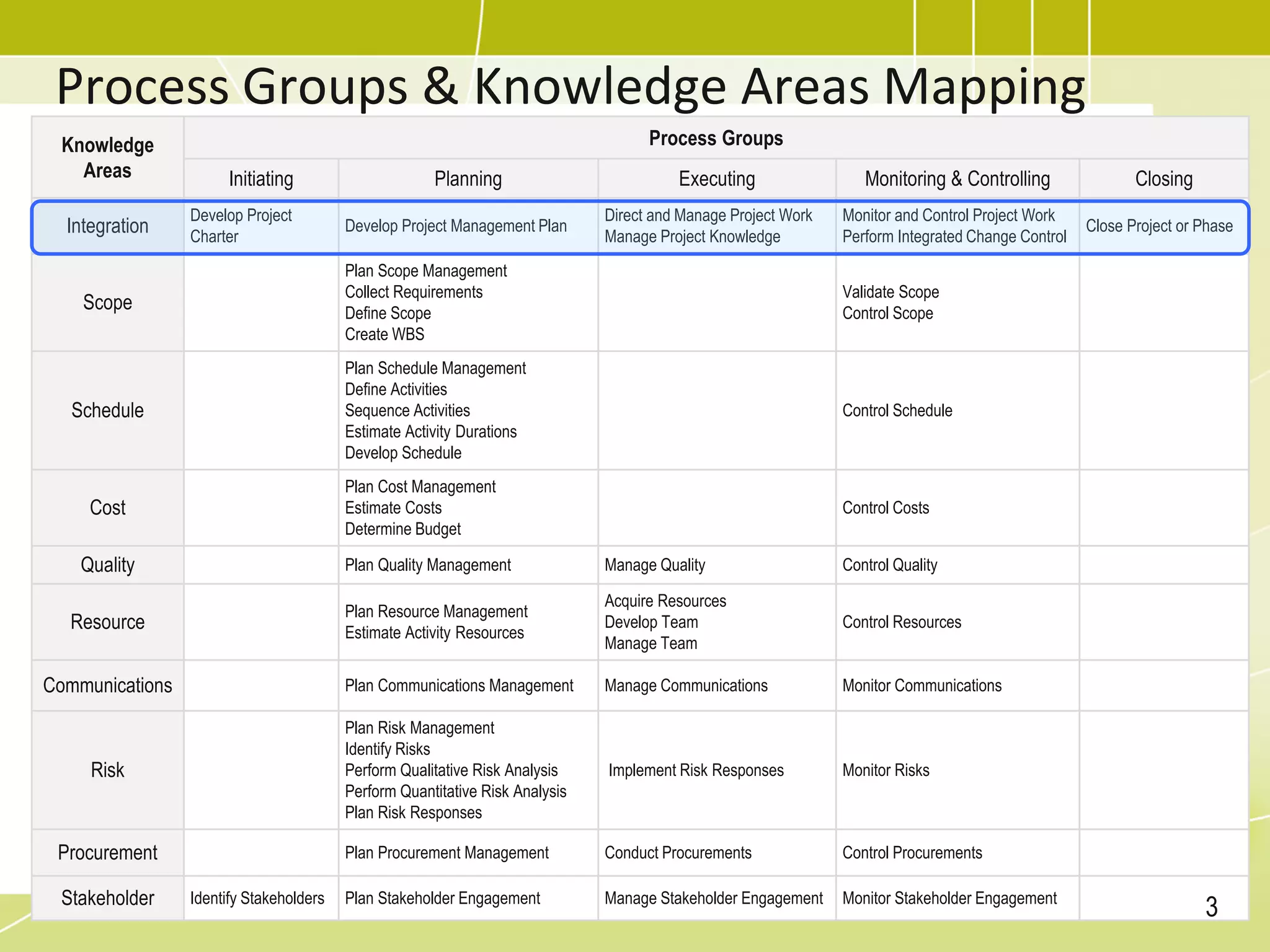
Task: Select the 'Control Resources' cell
Action: click(x=957, y=622)
